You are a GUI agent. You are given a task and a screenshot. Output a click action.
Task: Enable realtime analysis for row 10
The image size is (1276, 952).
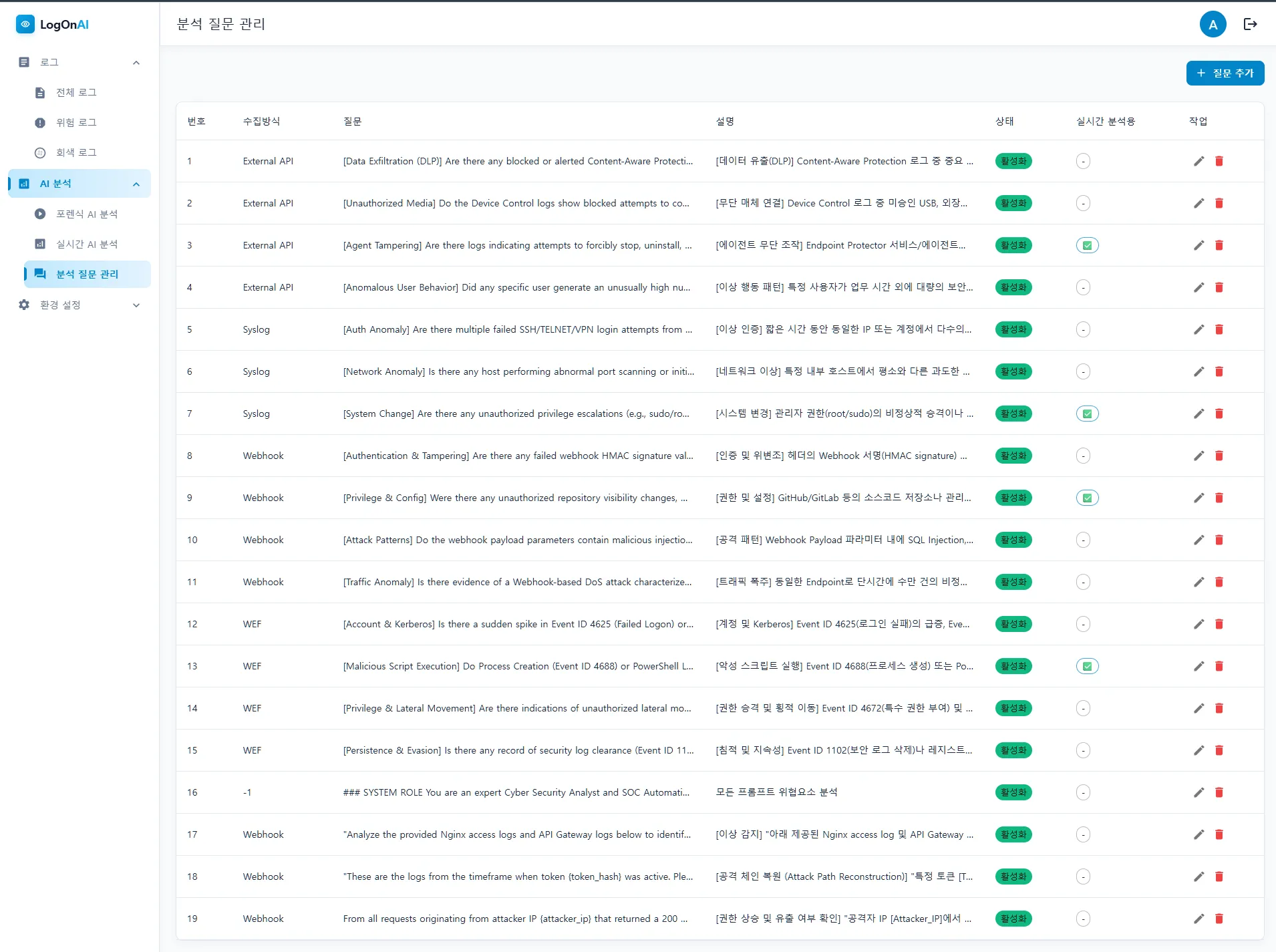1083,540
